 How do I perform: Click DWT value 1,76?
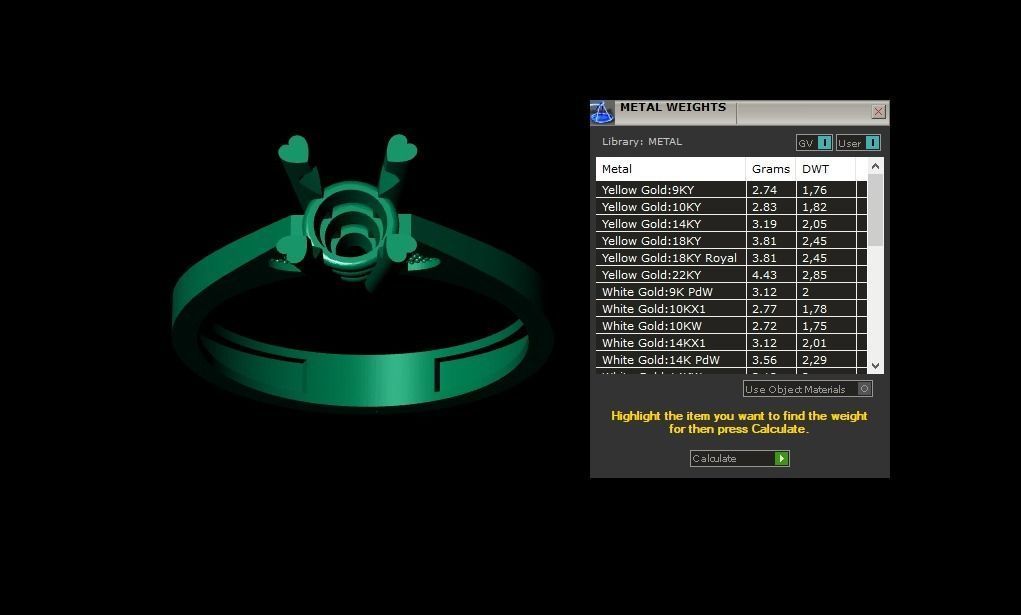(x=815, y=190)
